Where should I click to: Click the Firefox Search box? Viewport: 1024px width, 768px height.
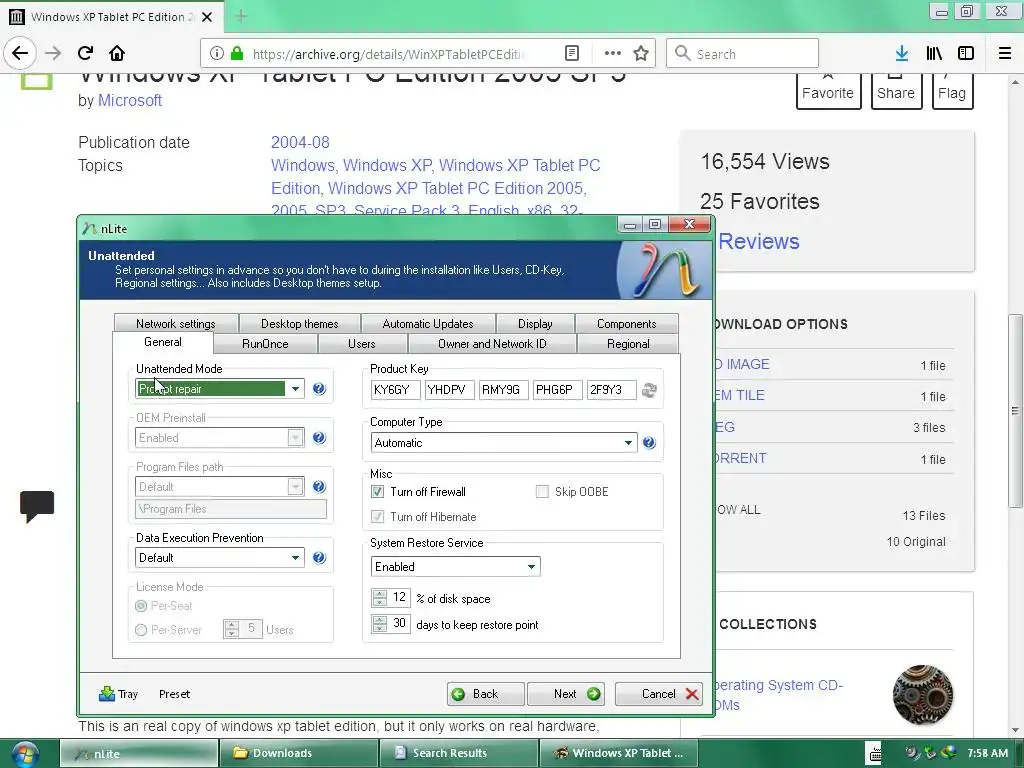(x=743, y=54)
